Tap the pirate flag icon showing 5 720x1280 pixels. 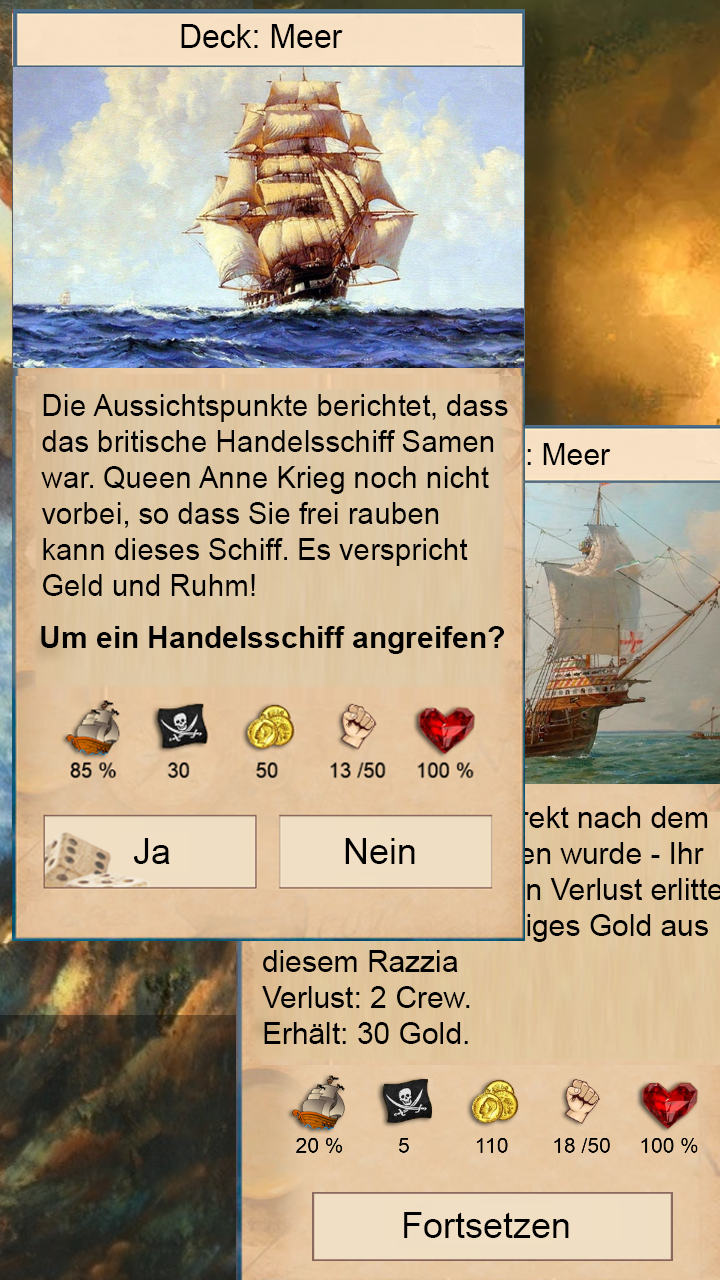coord(405,1102)
